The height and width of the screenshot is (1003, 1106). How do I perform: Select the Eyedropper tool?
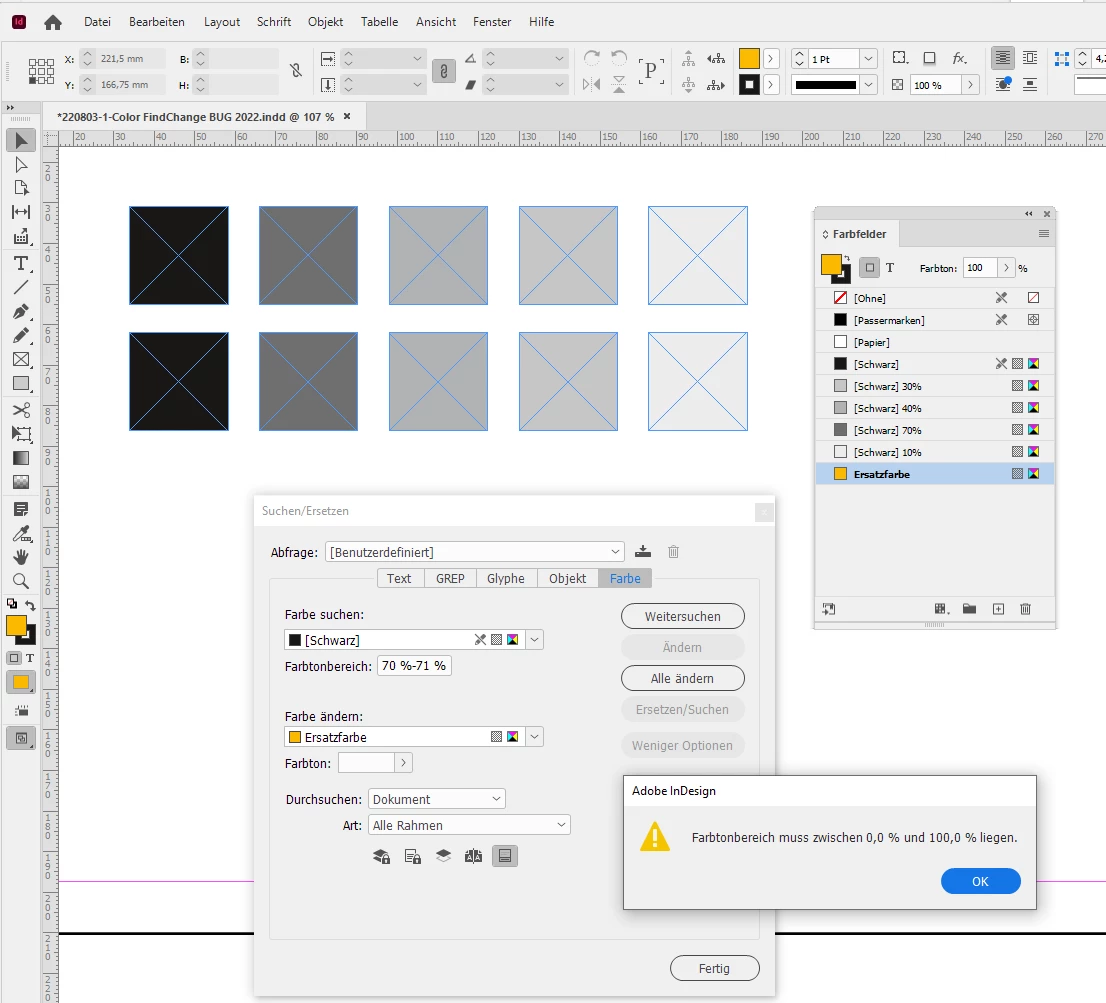tap(21, 533)
